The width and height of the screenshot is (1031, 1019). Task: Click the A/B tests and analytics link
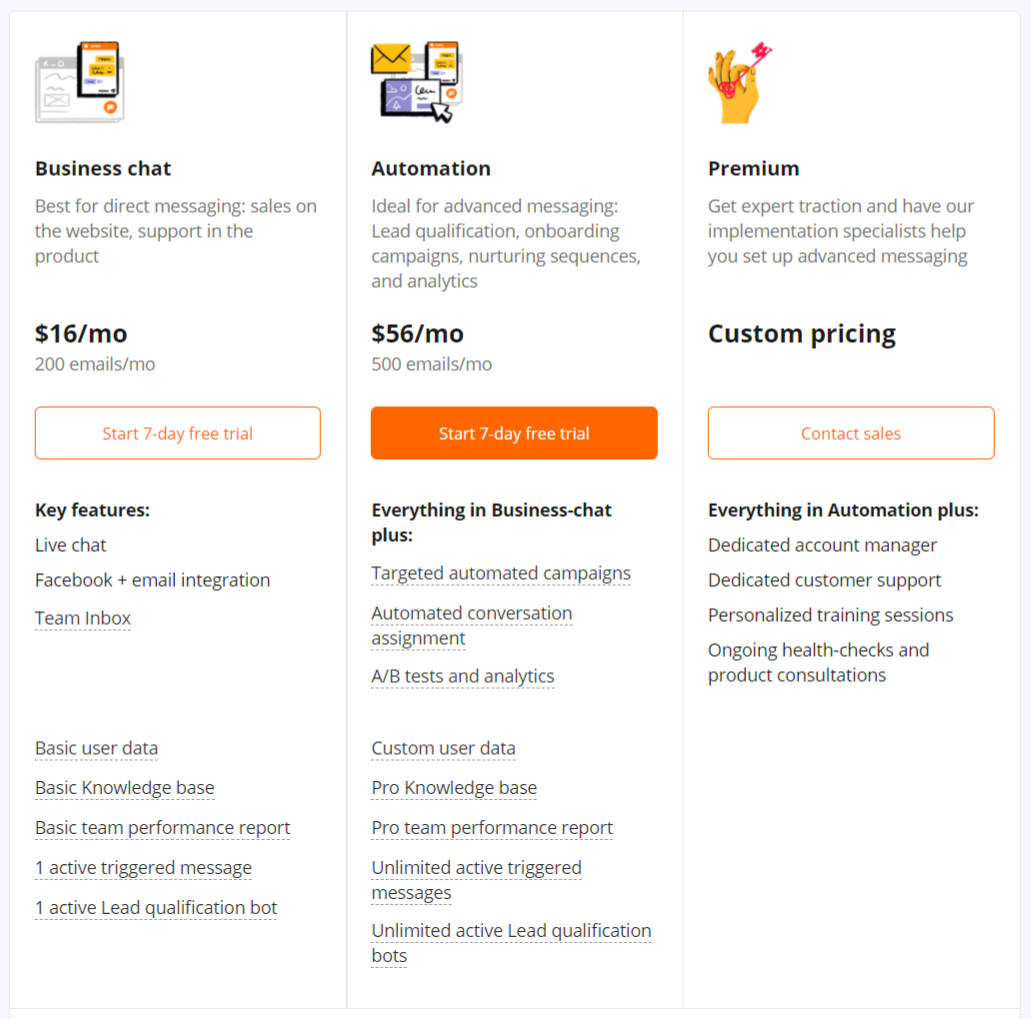point(462,676)
